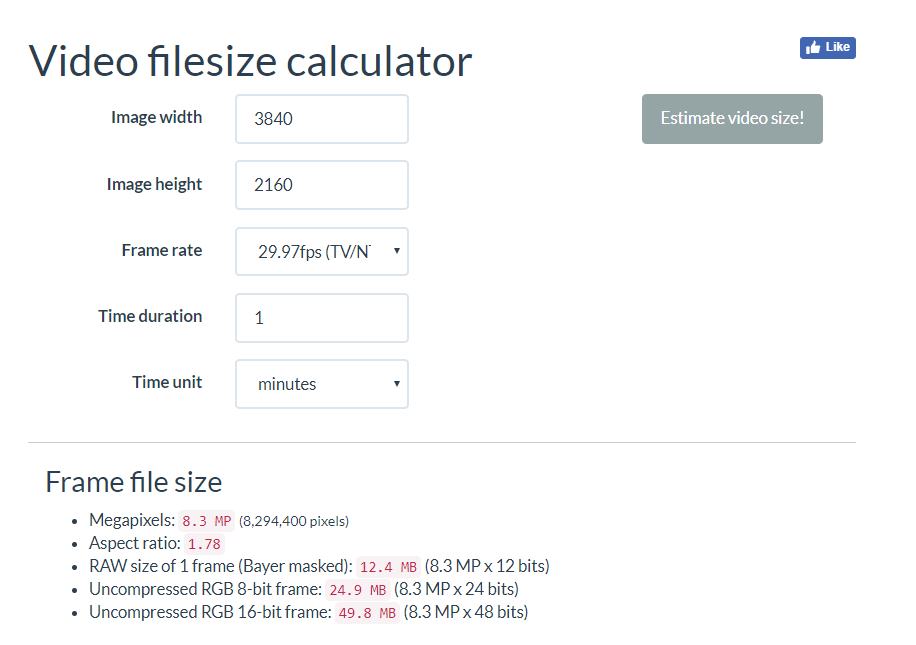Click the 1.78 aspect ratio value
The height and width of the screenshot is (645, 916).
pyautogui.click(x=205, y=544)
